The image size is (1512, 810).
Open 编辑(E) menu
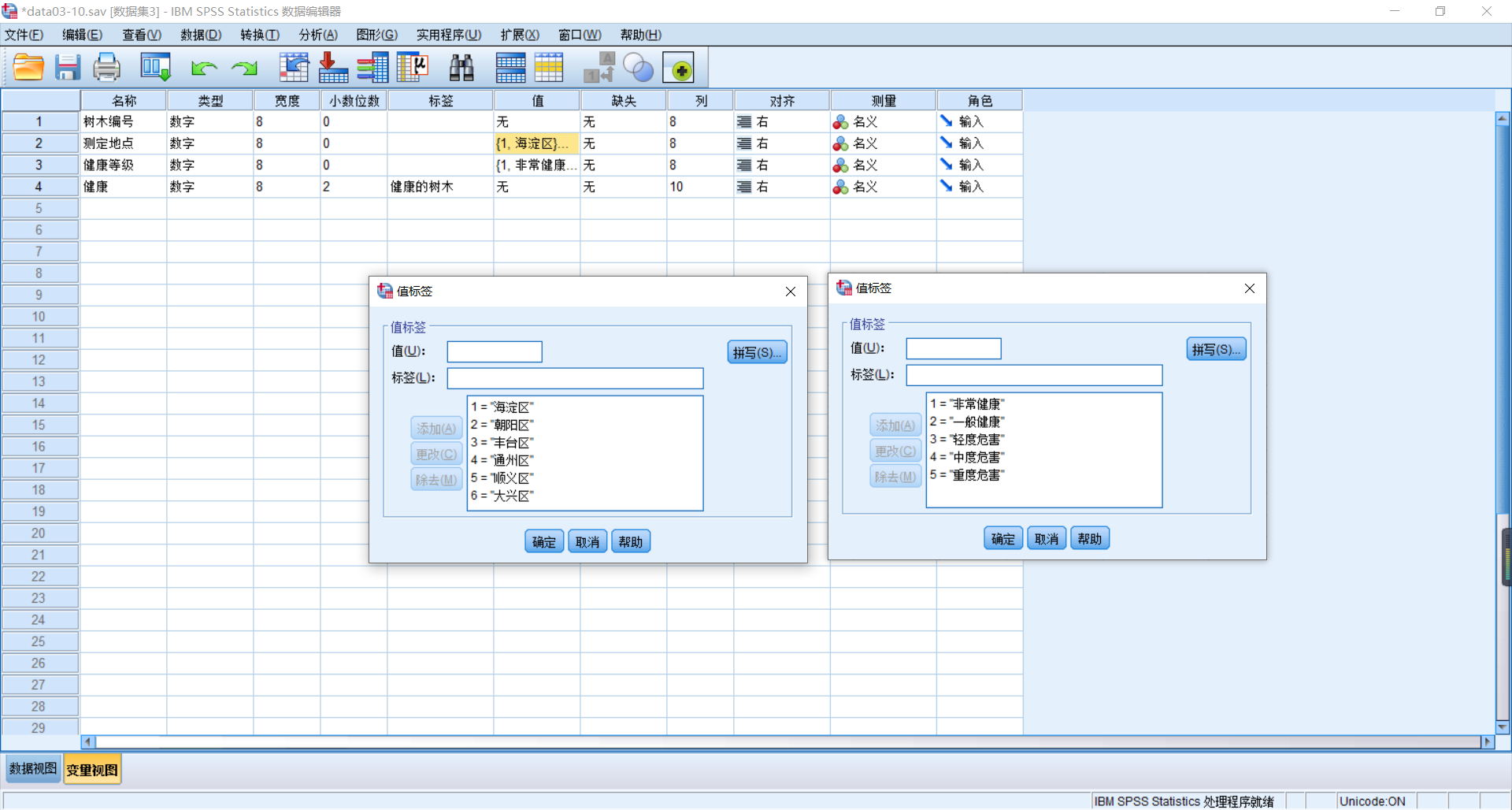(82, 35)
